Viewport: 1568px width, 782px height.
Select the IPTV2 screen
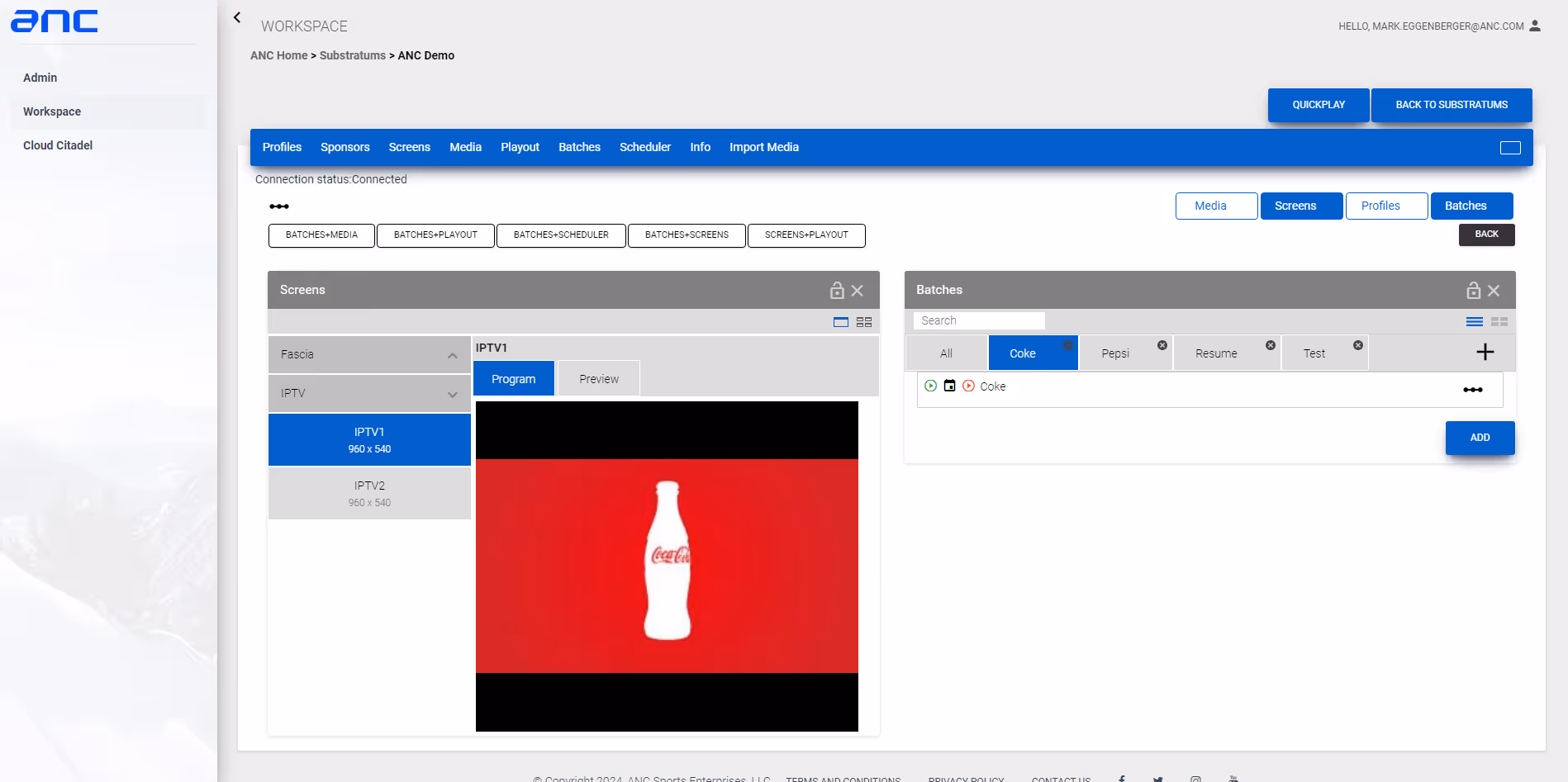[x=369, y=494]
